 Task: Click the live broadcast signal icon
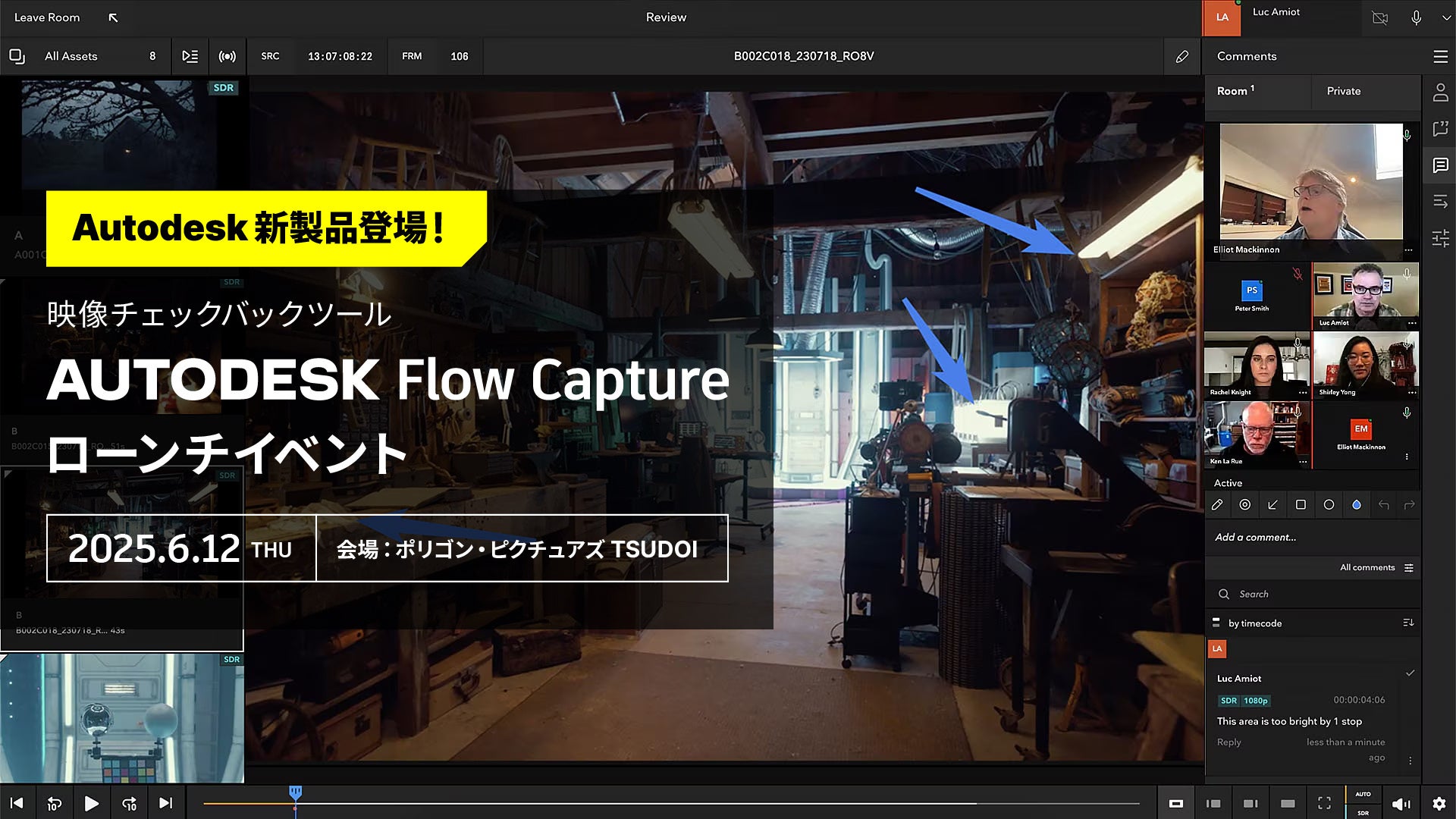[x=227, y=56]
